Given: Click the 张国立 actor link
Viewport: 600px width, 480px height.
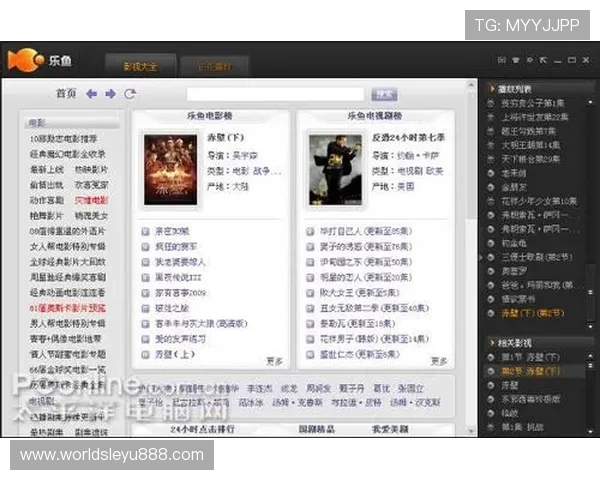Looking at the screenshot, I should pos(410,389).
